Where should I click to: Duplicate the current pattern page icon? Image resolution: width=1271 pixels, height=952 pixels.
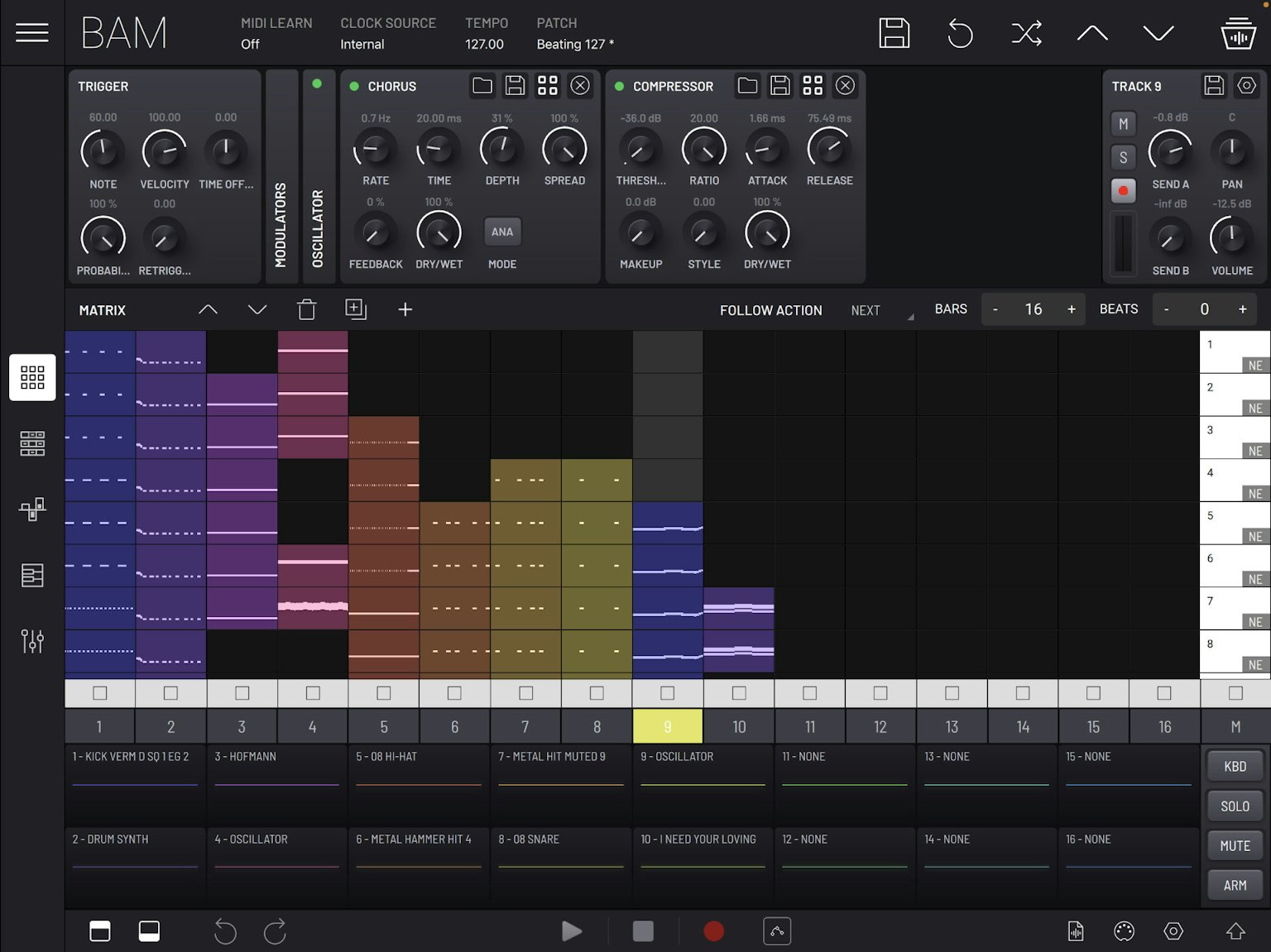pos(356,309)
